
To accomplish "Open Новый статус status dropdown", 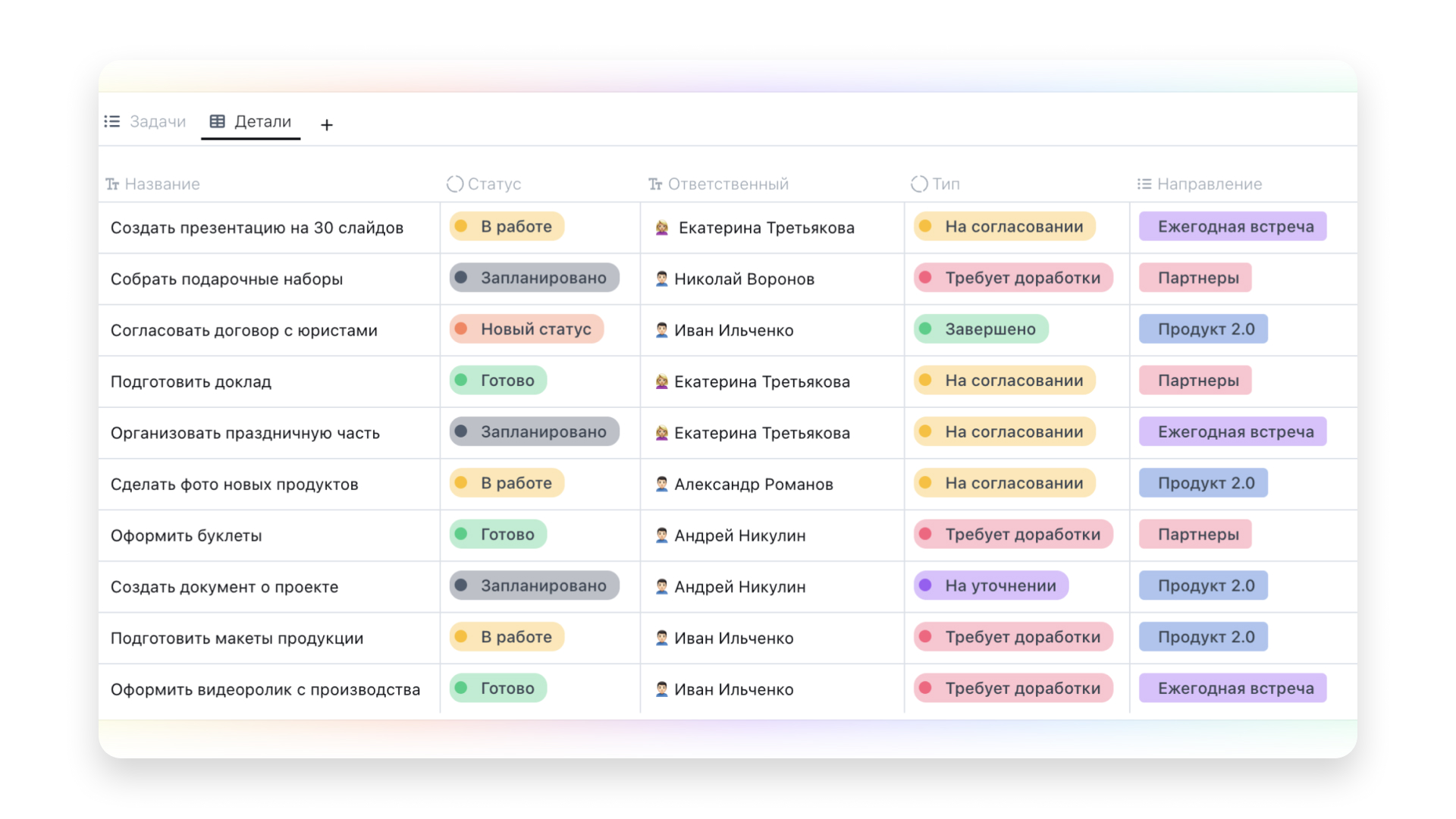I will tap(526, 329).
